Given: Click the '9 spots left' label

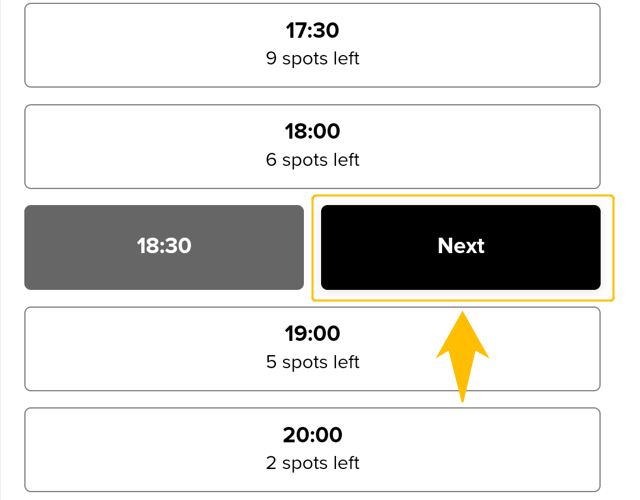Looking at the screenshot, I should click(x=313, y=59).
